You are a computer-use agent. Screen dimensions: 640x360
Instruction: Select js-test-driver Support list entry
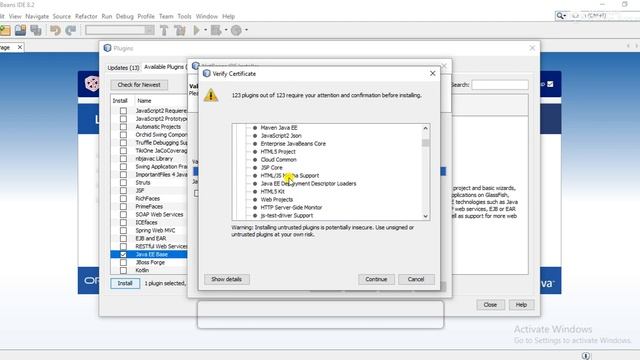287,216
